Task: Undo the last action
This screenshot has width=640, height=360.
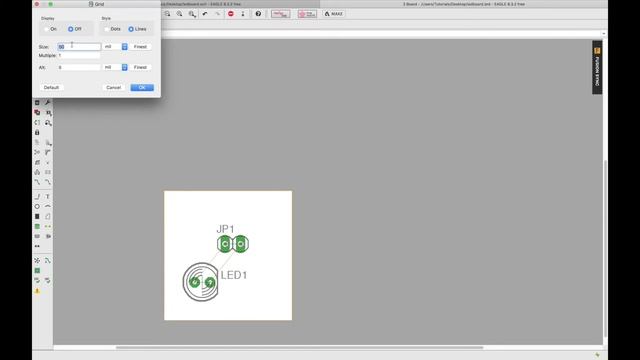Action: click(x=205, y=14)
